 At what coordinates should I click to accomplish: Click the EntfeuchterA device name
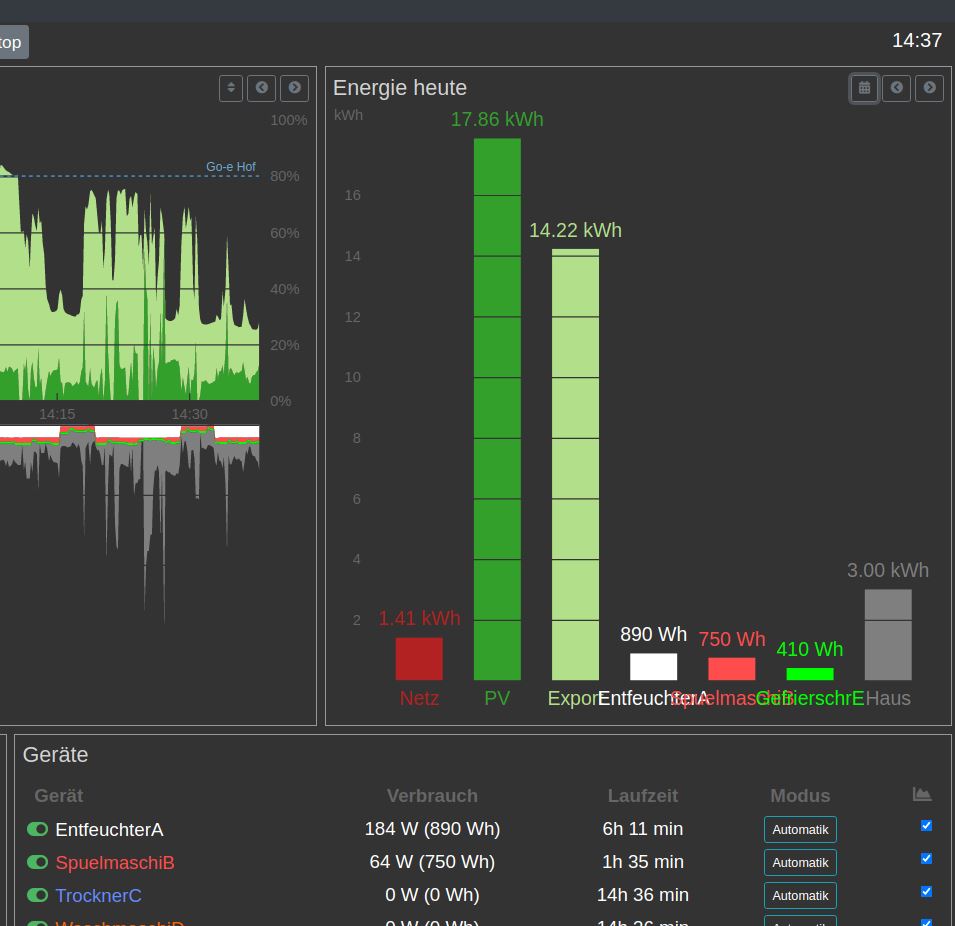pos(109,830)
